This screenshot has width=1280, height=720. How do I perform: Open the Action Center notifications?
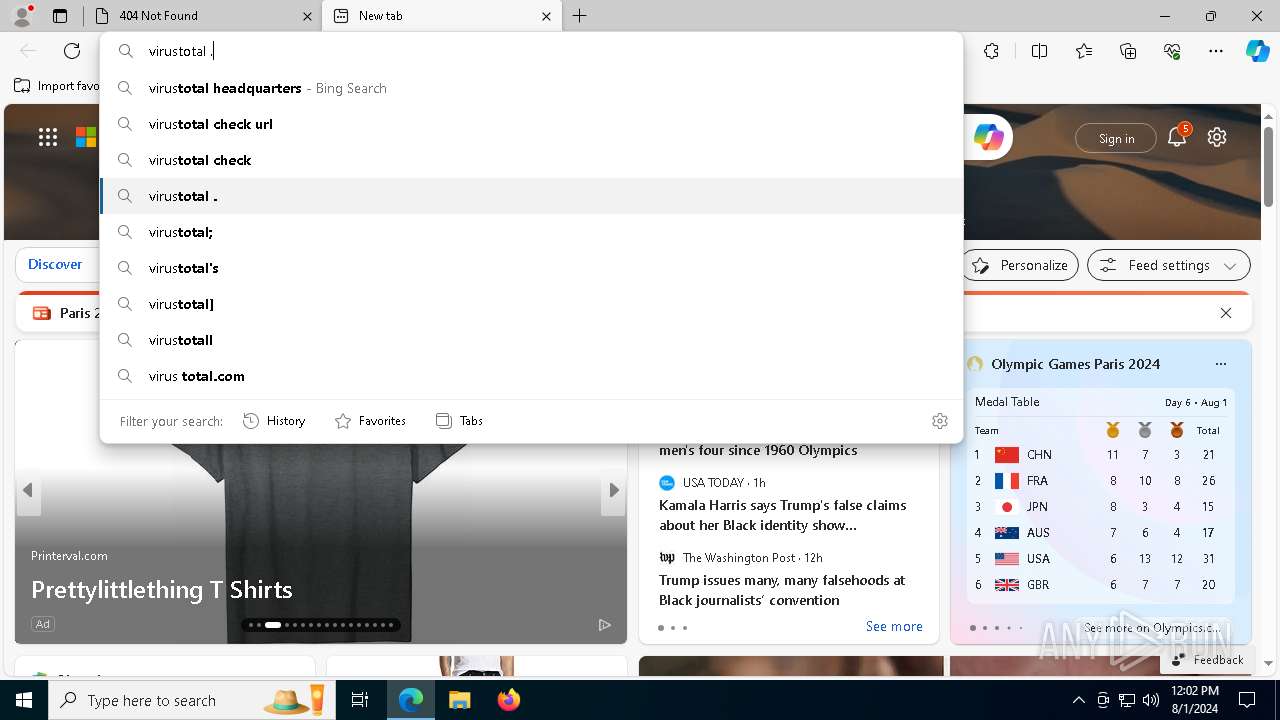pos(1247,700)
